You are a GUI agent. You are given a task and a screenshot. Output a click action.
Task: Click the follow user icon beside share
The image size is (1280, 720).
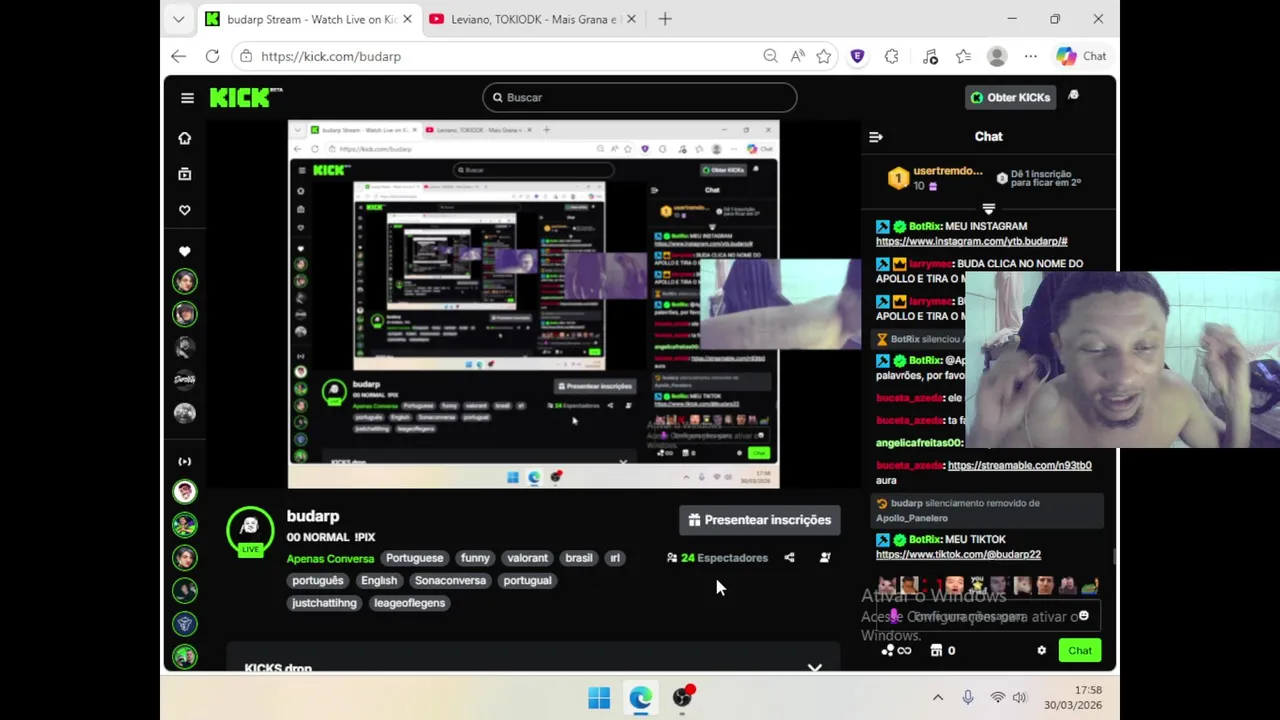click(x=825, y=558)
